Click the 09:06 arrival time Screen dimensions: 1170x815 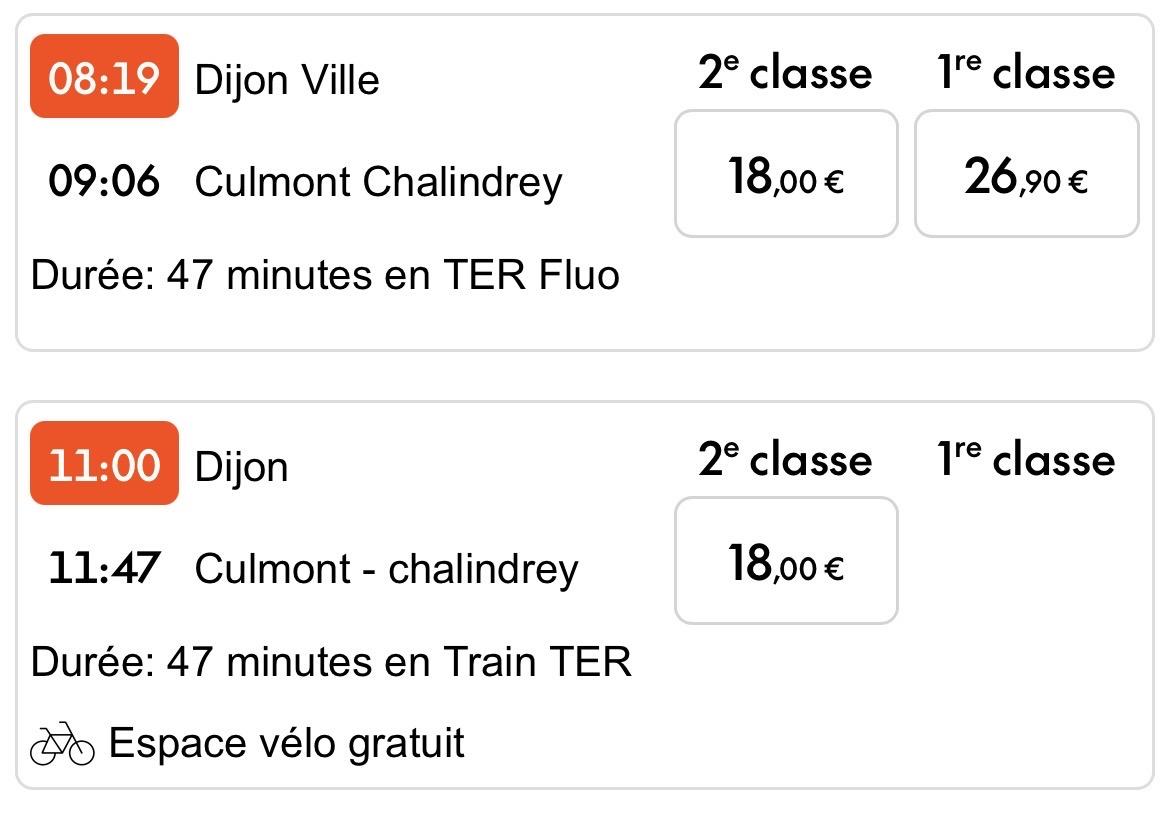point(104,182)
